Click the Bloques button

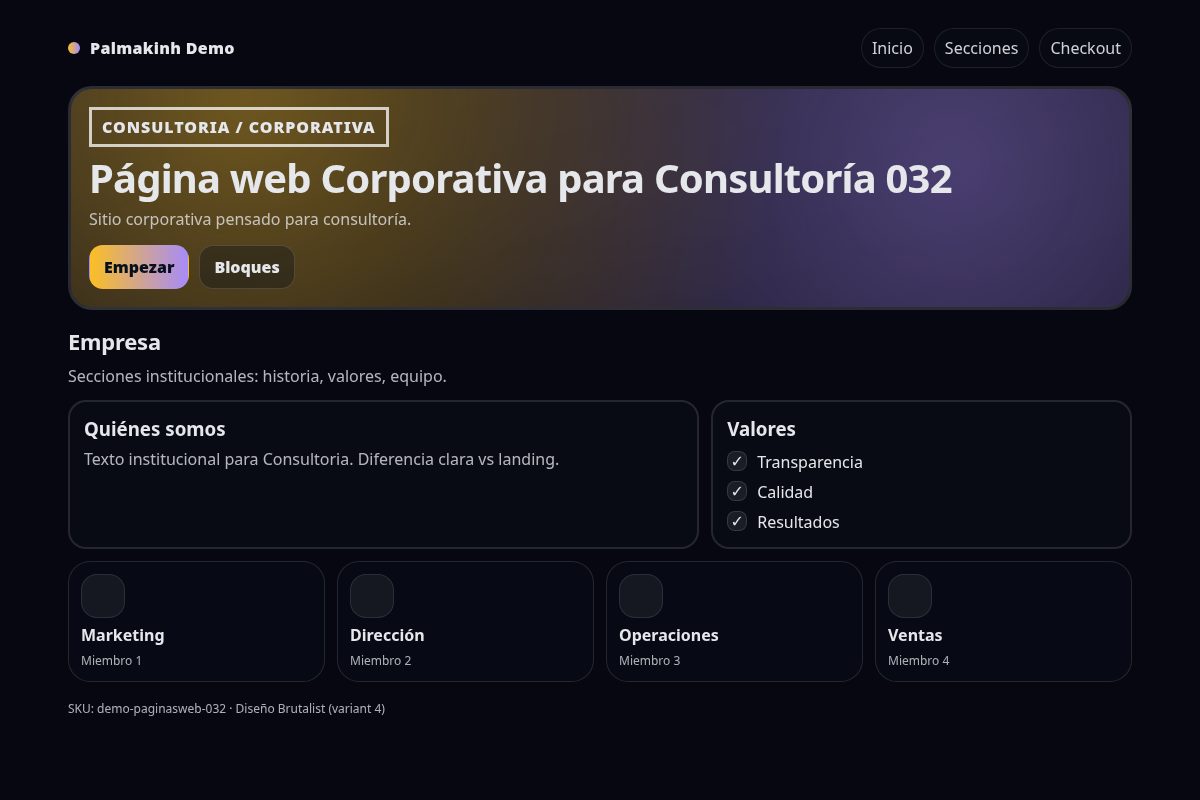[x=246, y=266]
